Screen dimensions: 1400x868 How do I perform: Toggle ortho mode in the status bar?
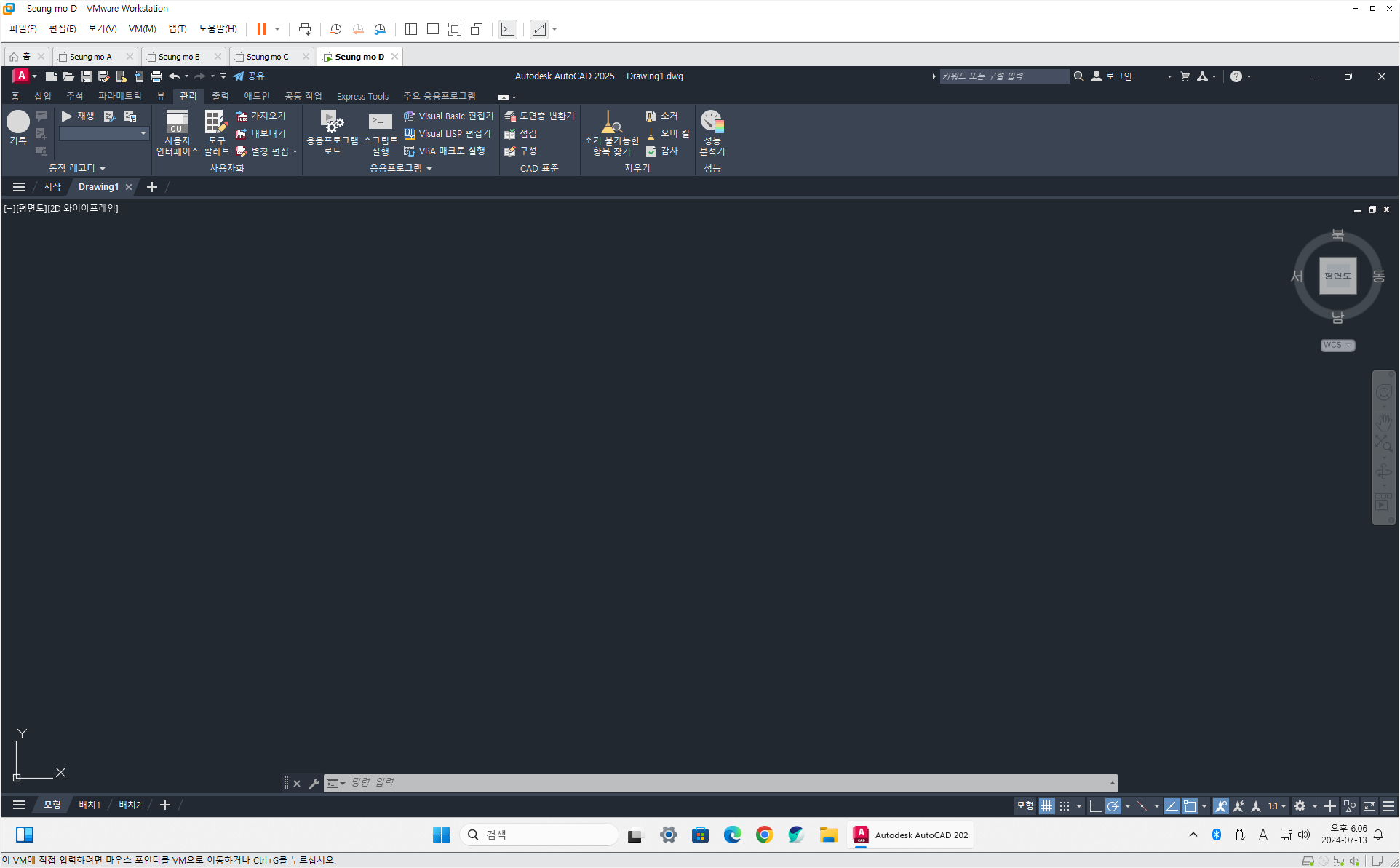click(1094, 805)
